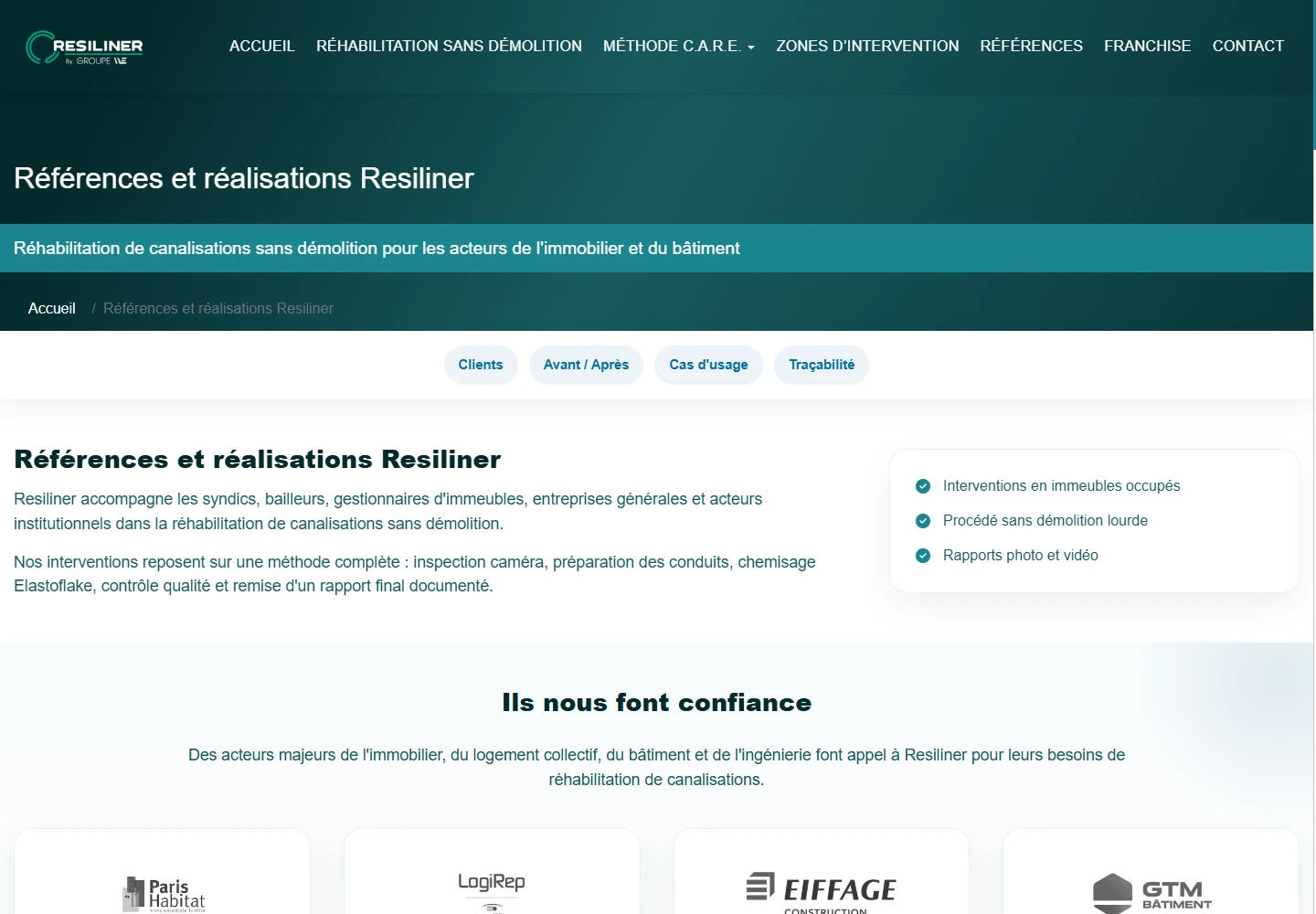
Task: Click checkmark icon beside Rapports photo et vidéo
Action: 923,556
